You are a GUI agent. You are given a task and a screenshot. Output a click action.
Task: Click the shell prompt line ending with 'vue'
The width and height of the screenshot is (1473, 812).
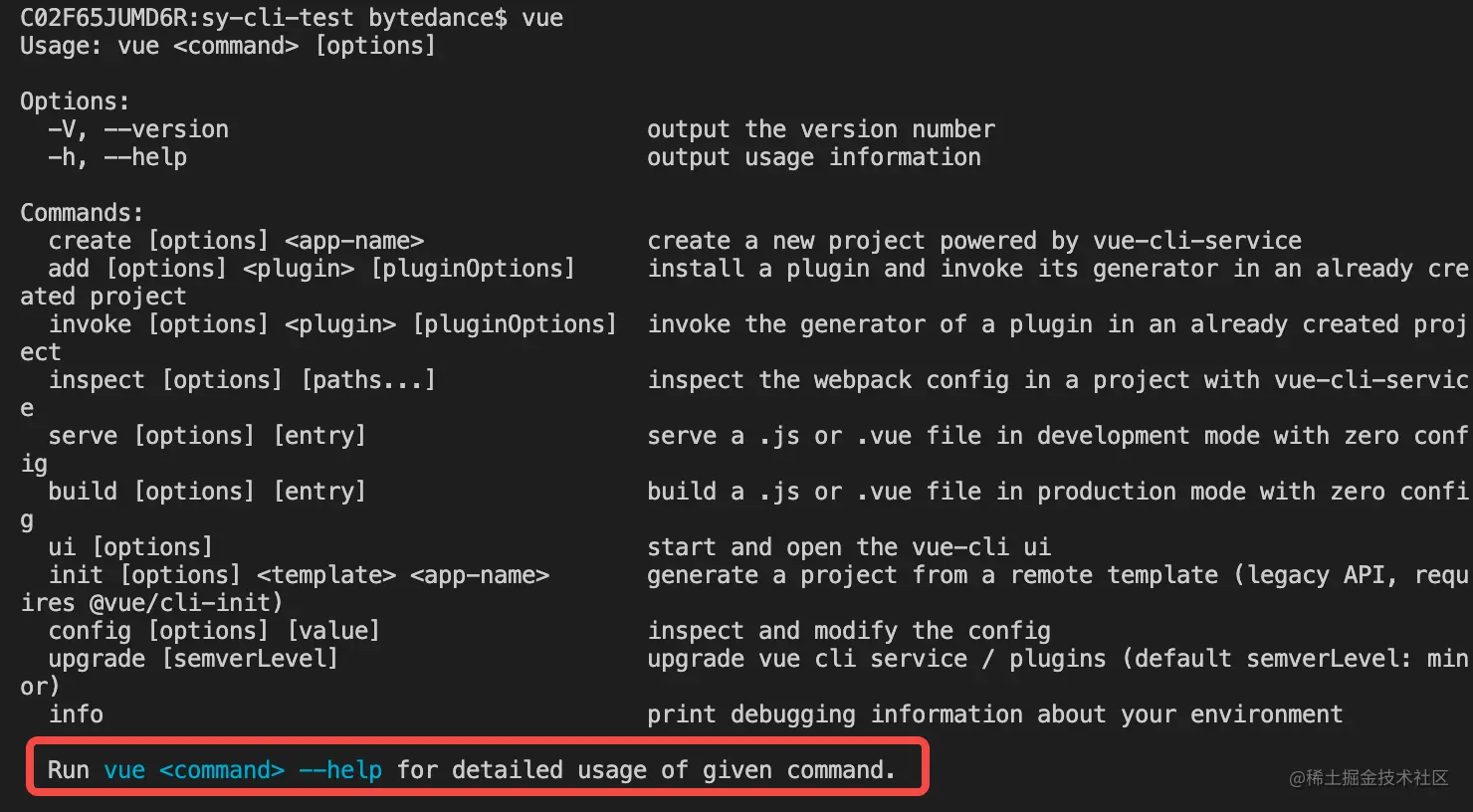click(292, 18)
